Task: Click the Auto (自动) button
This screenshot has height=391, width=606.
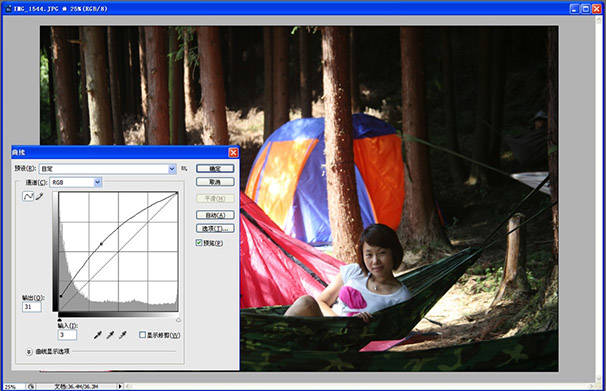Action: pyautogui.click(x=215, y=215)
